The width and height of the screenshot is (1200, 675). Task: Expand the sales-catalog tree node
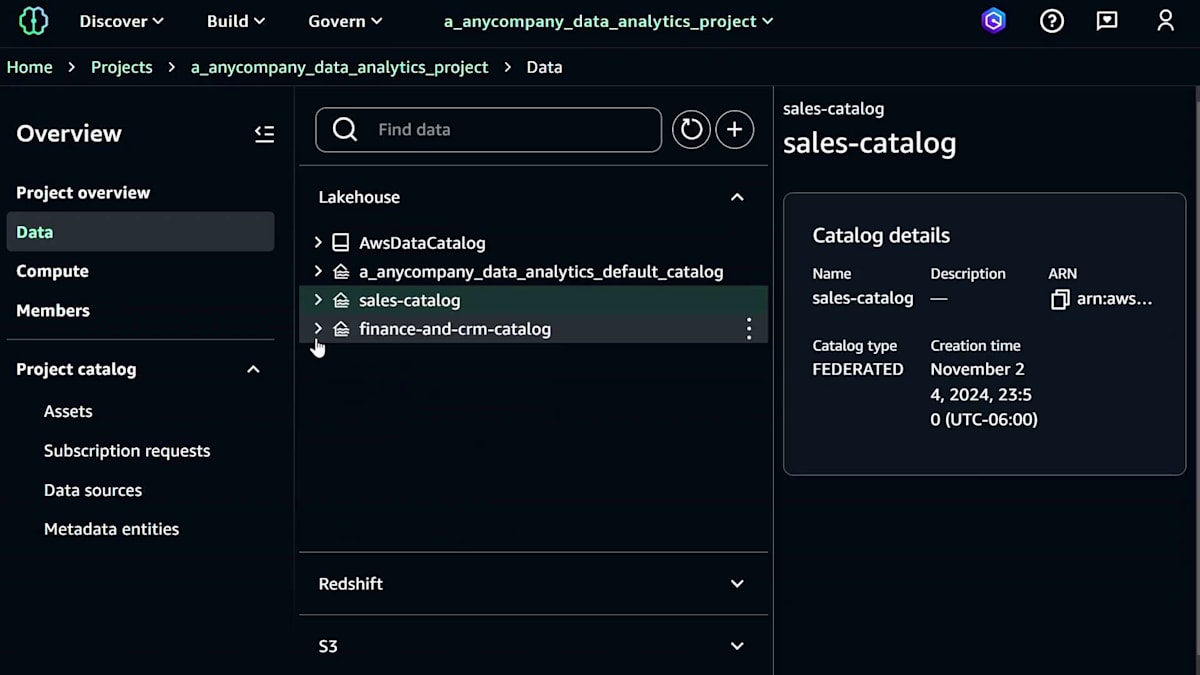click(318, 300)
